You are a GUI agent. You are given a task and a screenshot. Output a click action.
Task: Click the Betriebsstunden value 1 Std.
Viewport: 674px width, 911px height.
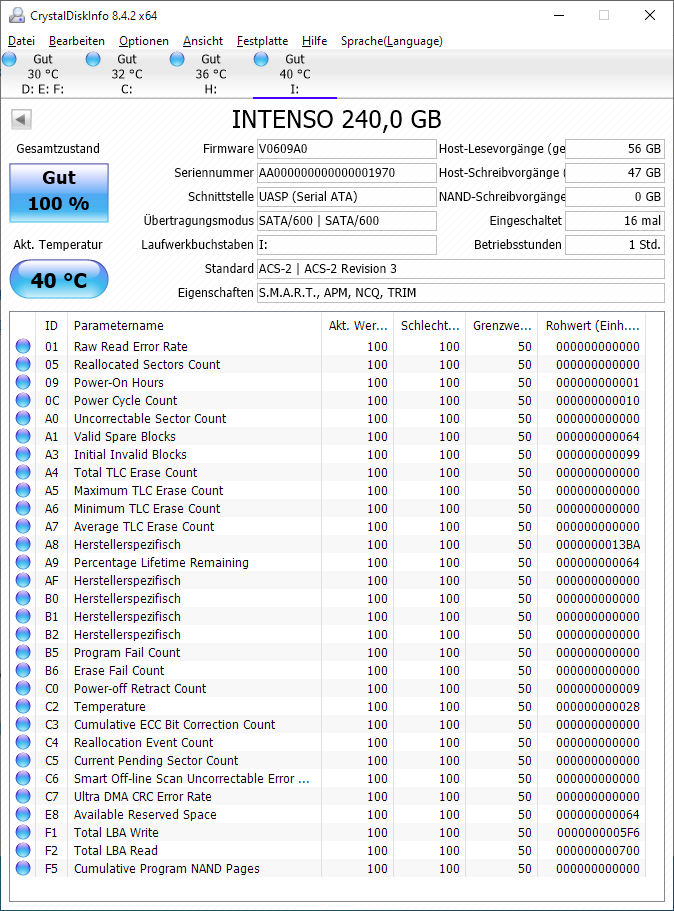click(x=615, y=245)
